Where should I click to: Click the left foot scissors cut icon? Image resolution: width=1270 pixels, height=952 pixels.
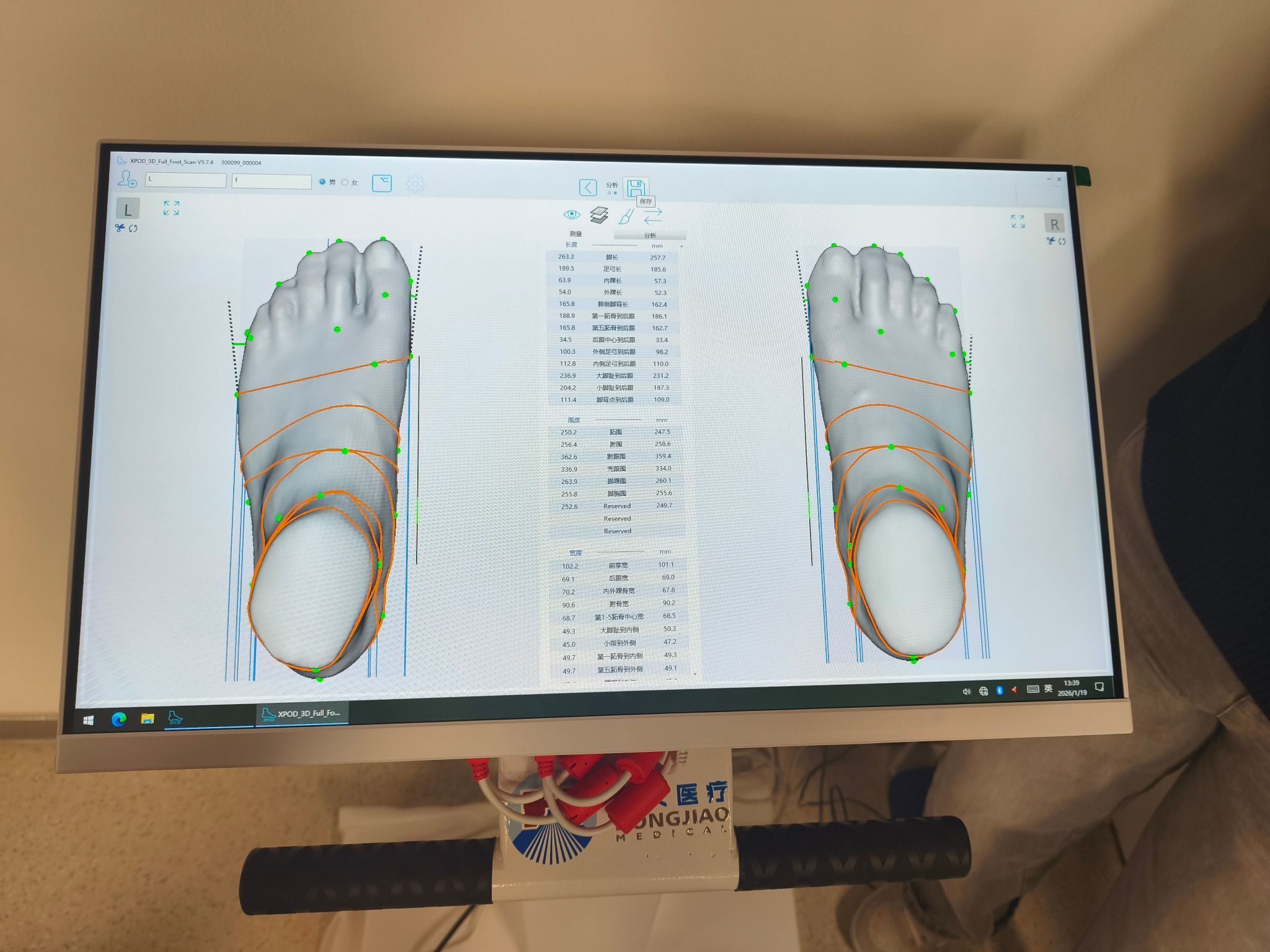pyautogui.click(x=120, y=228)
